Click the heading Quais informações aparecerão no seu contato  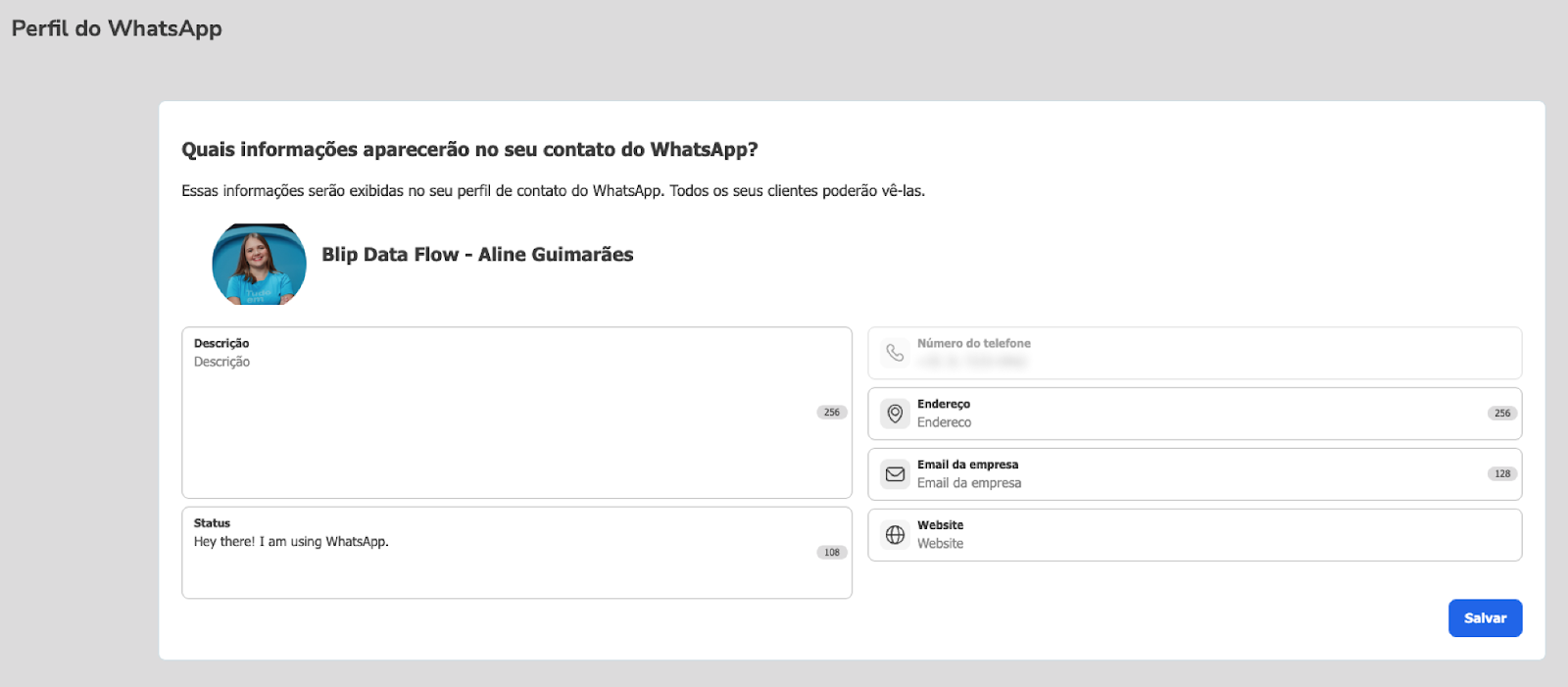pyautogui.click(x=469, y=150)
